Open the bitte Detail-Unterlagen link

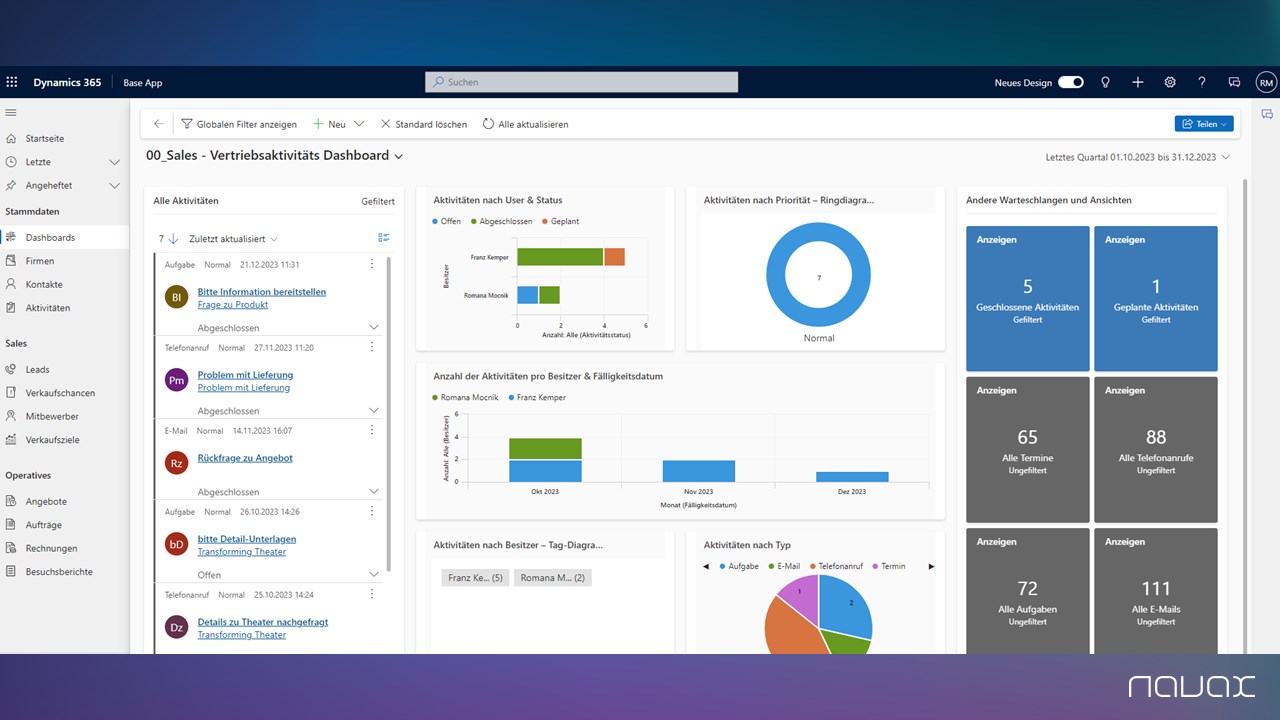(246, 539)
